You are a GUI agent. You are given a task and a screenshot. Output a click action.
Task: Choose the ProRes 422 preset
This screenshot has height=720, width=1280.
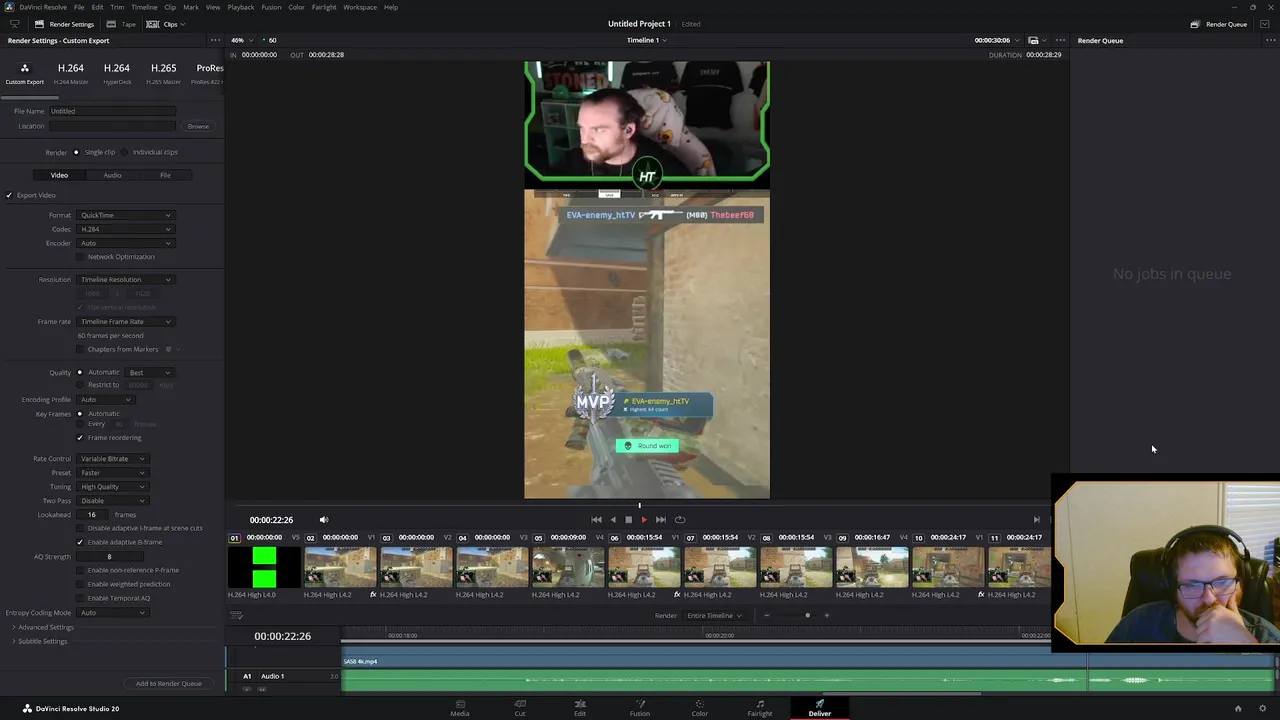click(208, 73)
